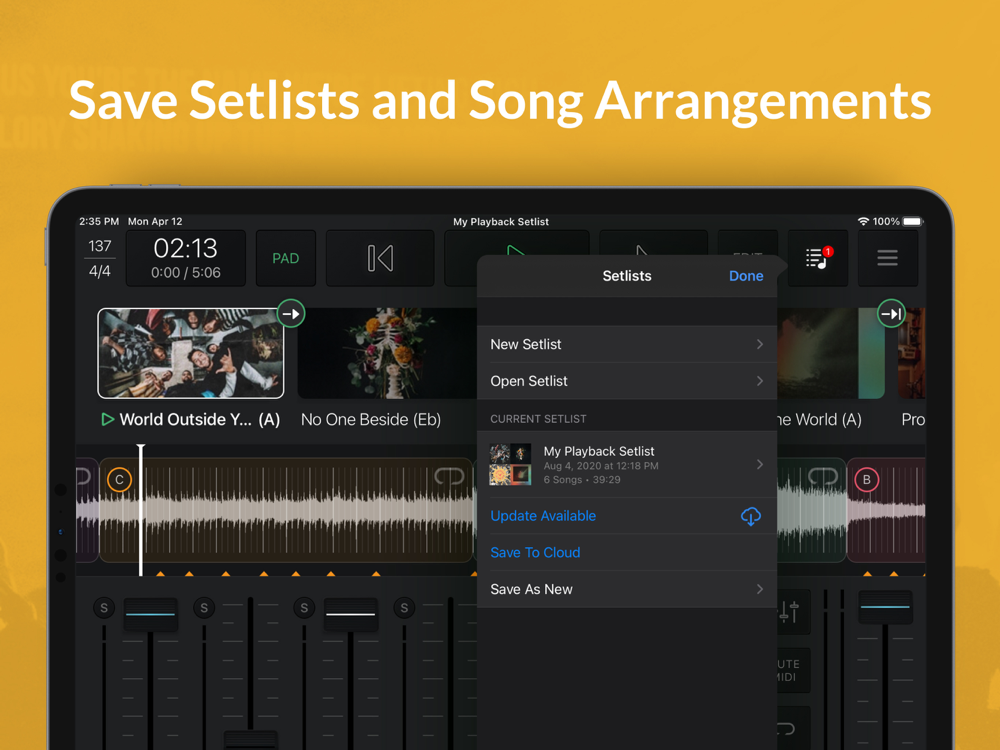The image size is (1000, 750).
Task: Click the second channel fader at bottom
Action: pos(251,740)
